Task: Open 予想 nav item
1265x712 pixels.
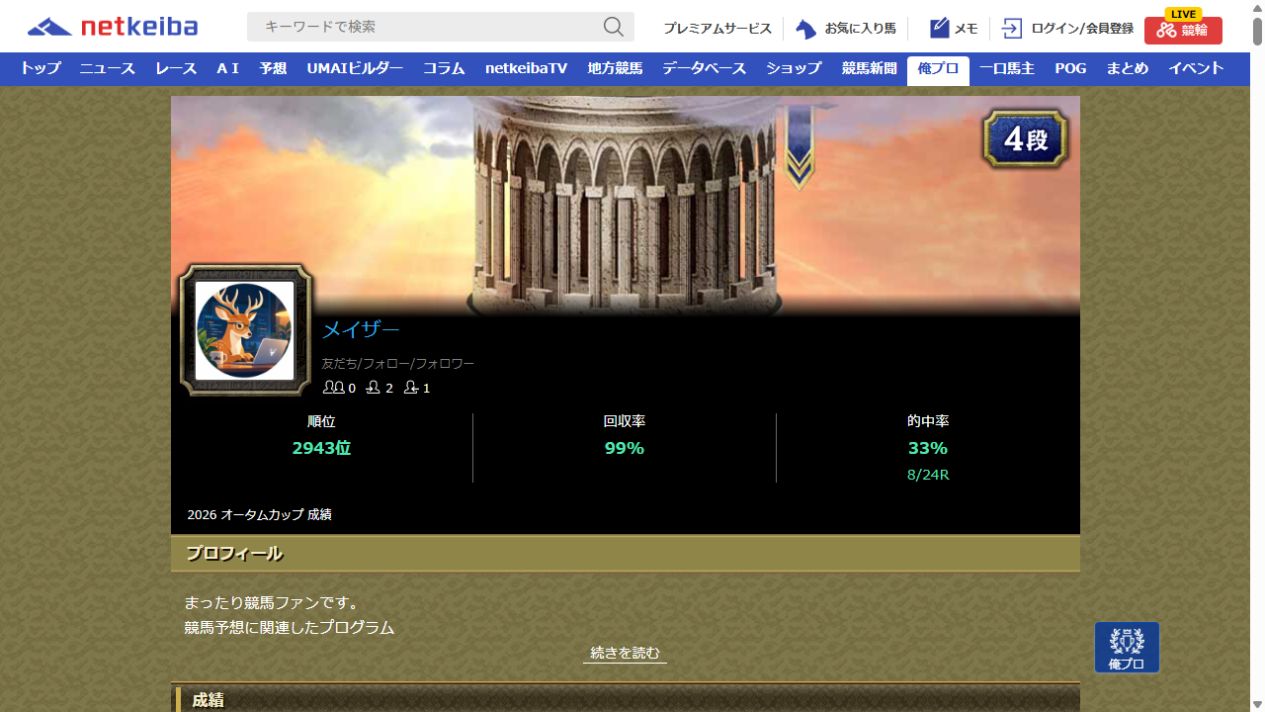Action: point(273,69)
